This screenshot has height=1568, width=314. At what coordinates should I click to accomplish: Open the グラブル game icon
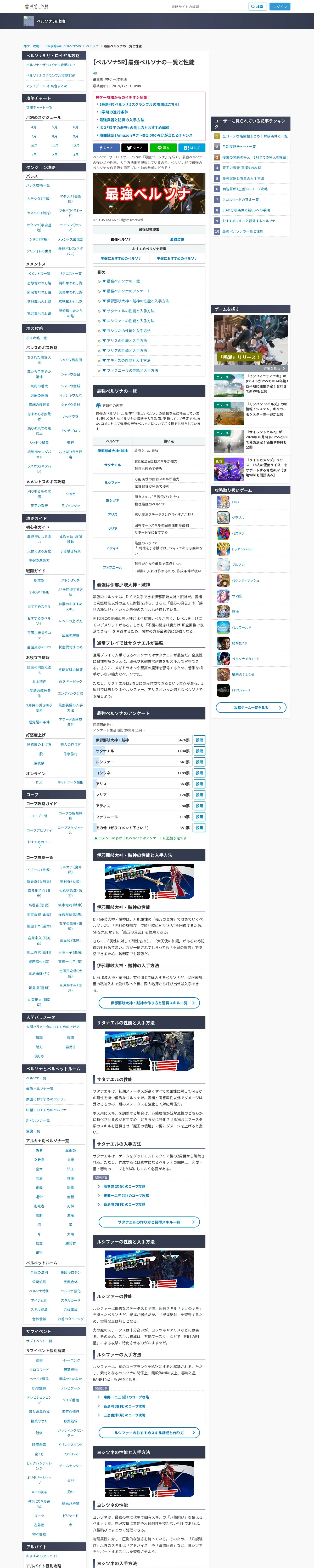tap(223, 517)
